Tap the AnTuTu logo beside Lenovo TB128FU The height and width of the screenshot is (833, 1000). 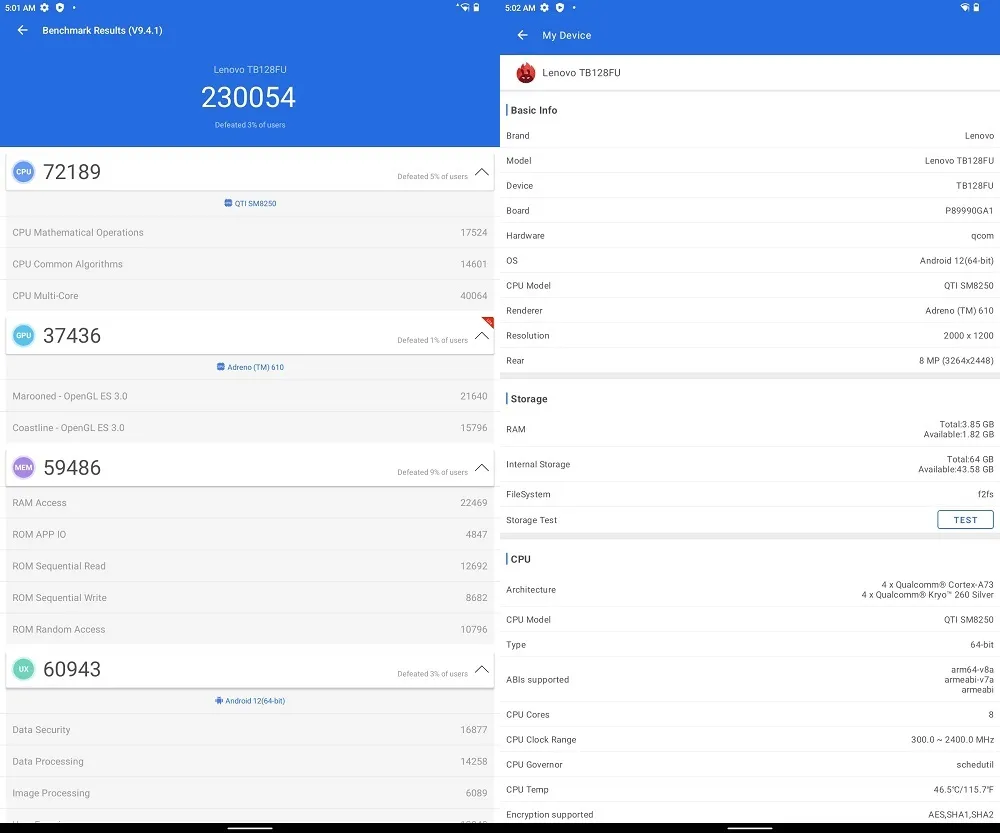click(x=526, y=73)
